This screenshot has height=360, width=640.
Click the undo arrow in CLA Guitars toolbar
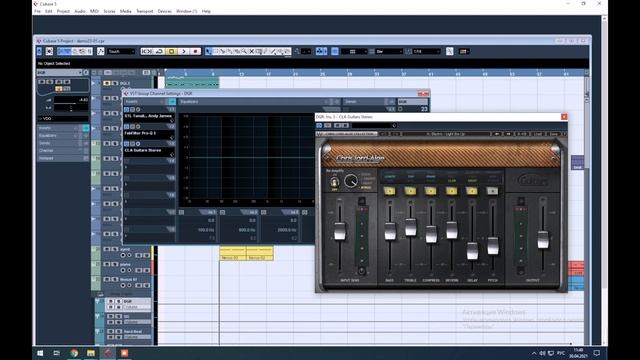pyautogui.click(x=383, y=134)
